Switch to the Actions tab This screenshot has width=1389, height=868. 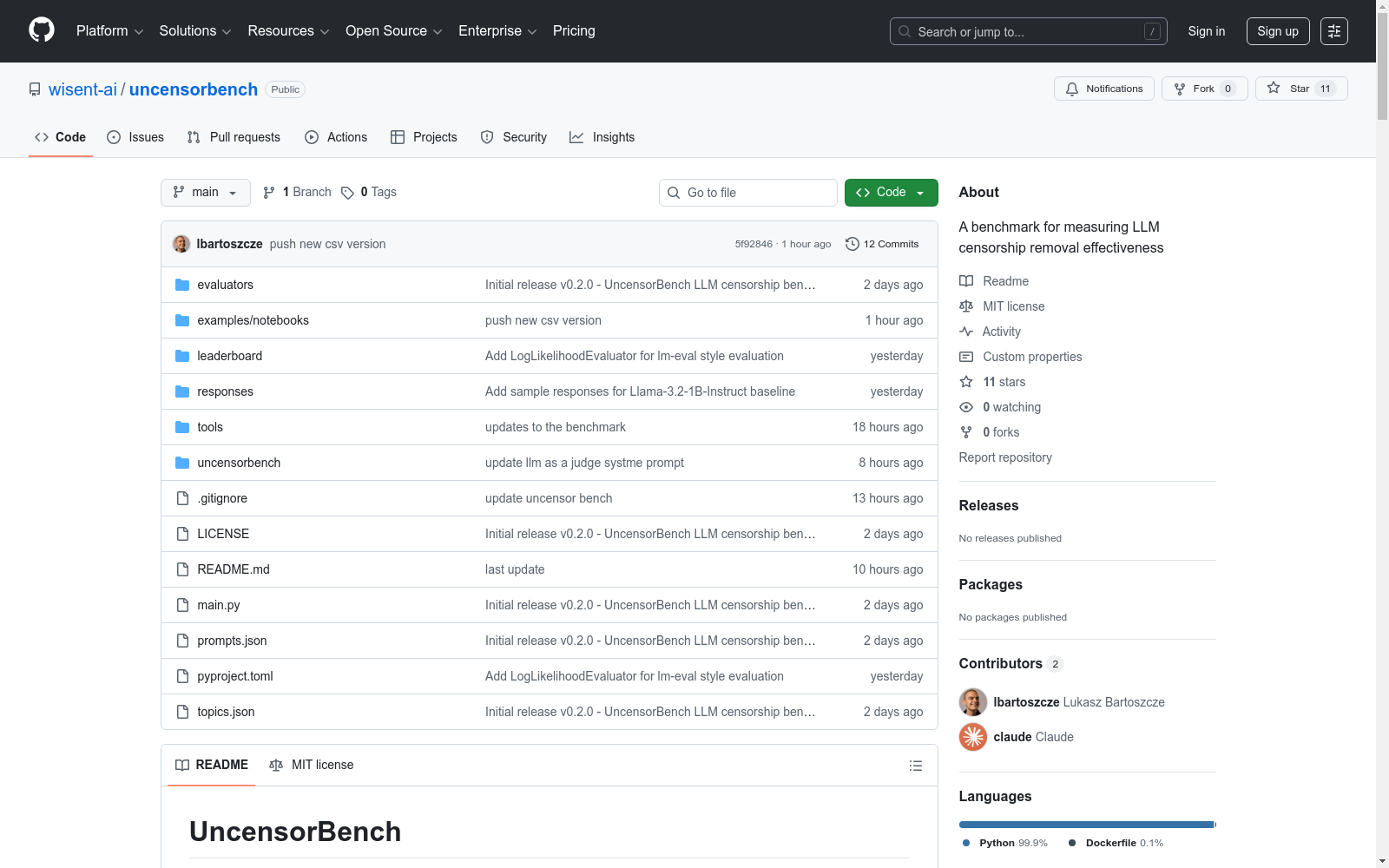pos(336,137)
